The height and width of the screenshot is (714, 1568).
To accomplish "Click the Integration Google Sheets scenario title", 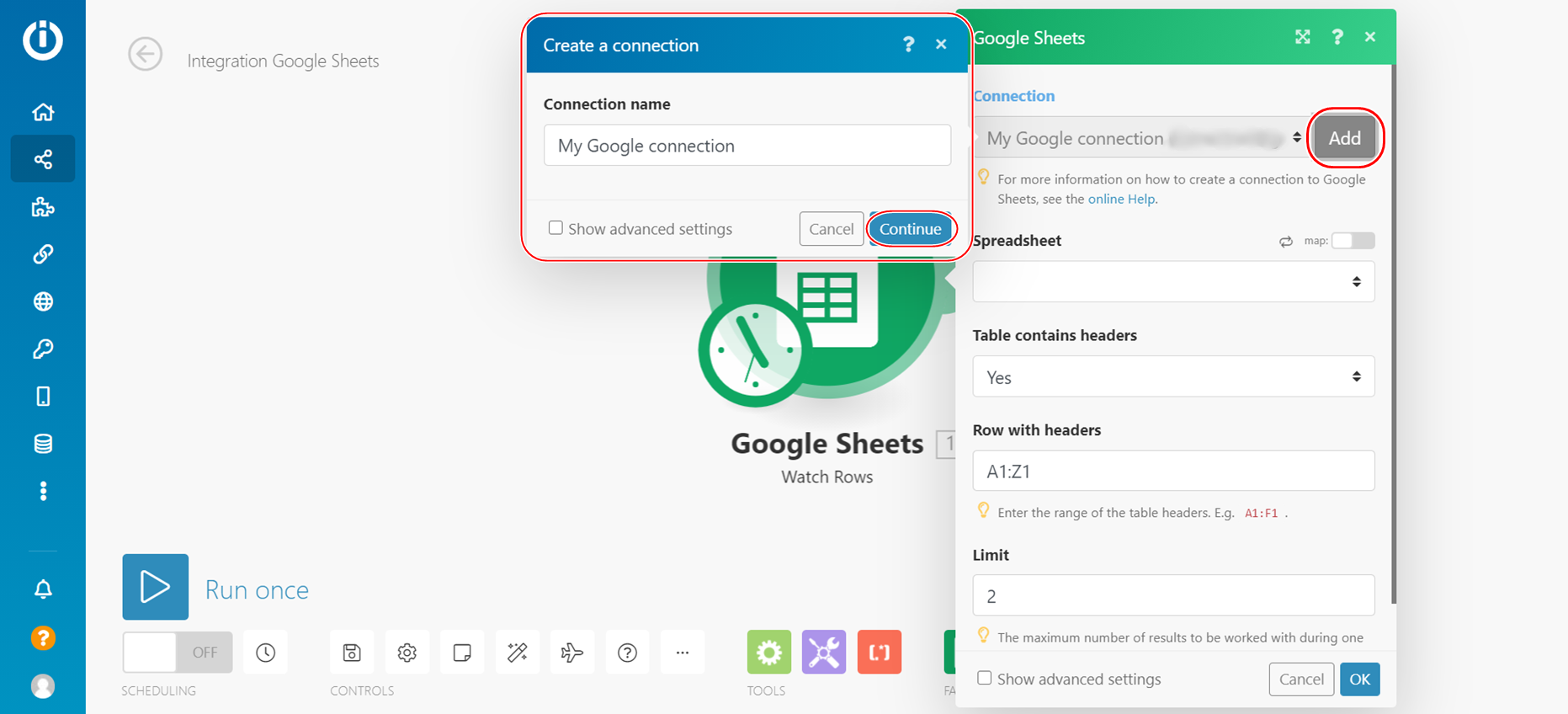I will coord(283,61).
